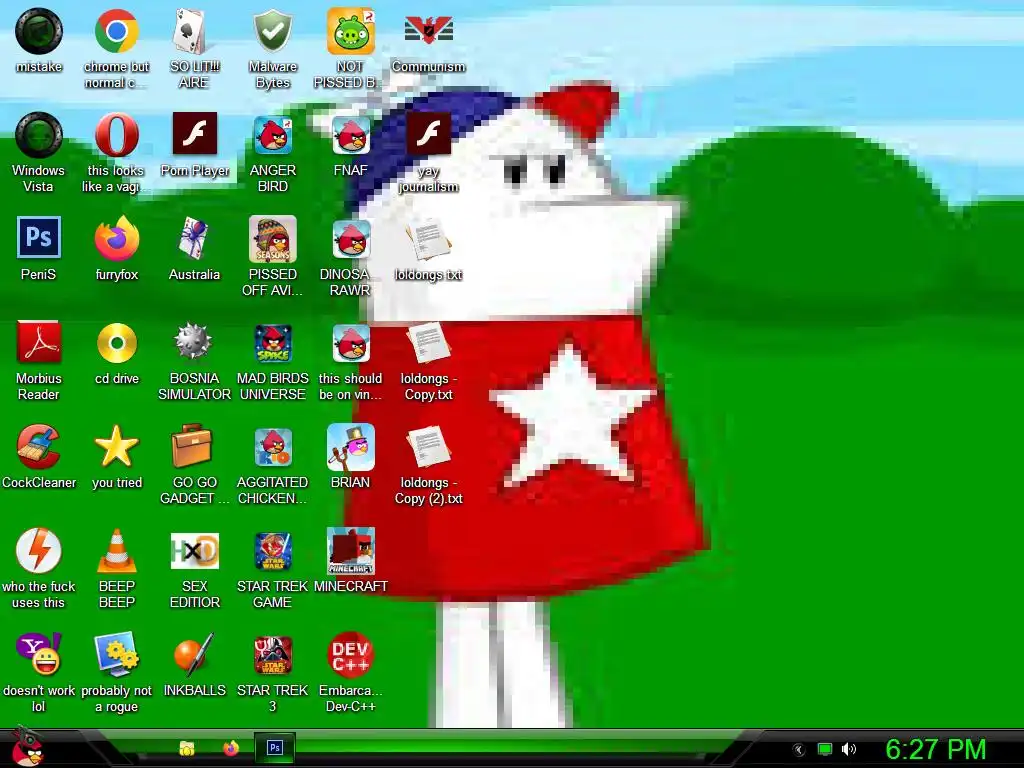Open the Flash 'f' icon beside Opera
Screen dimensions: 1024x768
point(194,133)
